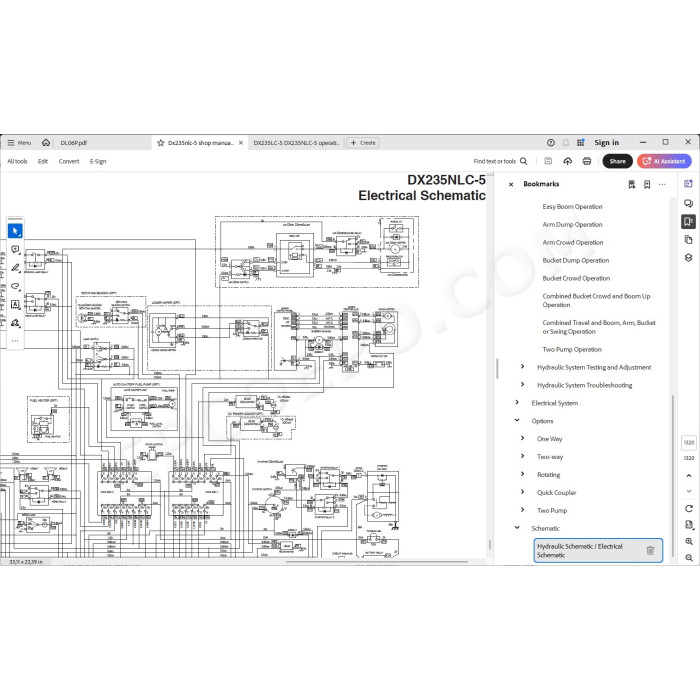Open the Bucket Dump Operation bookmark
The height and width of the screenshot is (700, 700).
[x=575, y=260]
